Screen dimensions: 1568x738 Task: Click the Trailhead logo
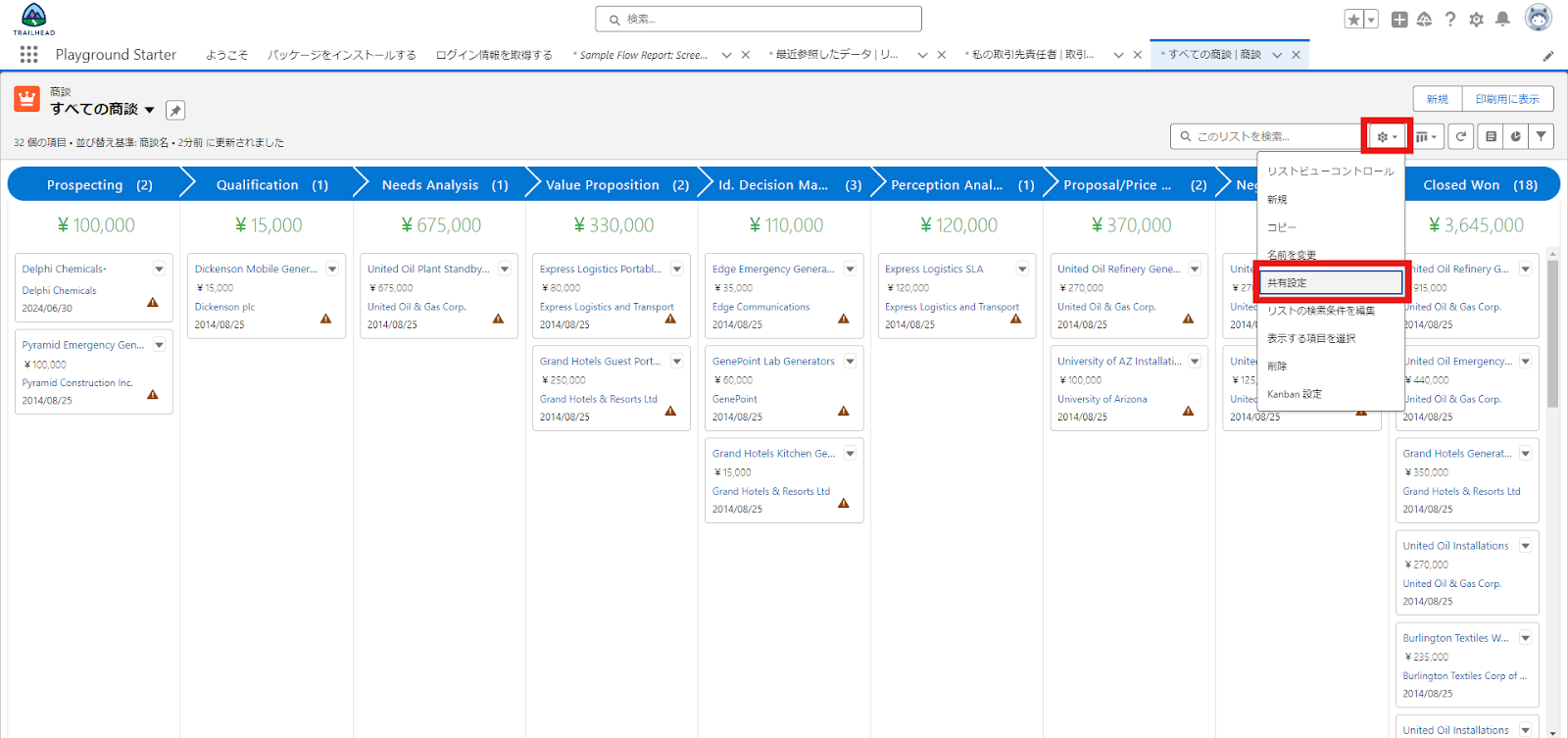(33, 19)
